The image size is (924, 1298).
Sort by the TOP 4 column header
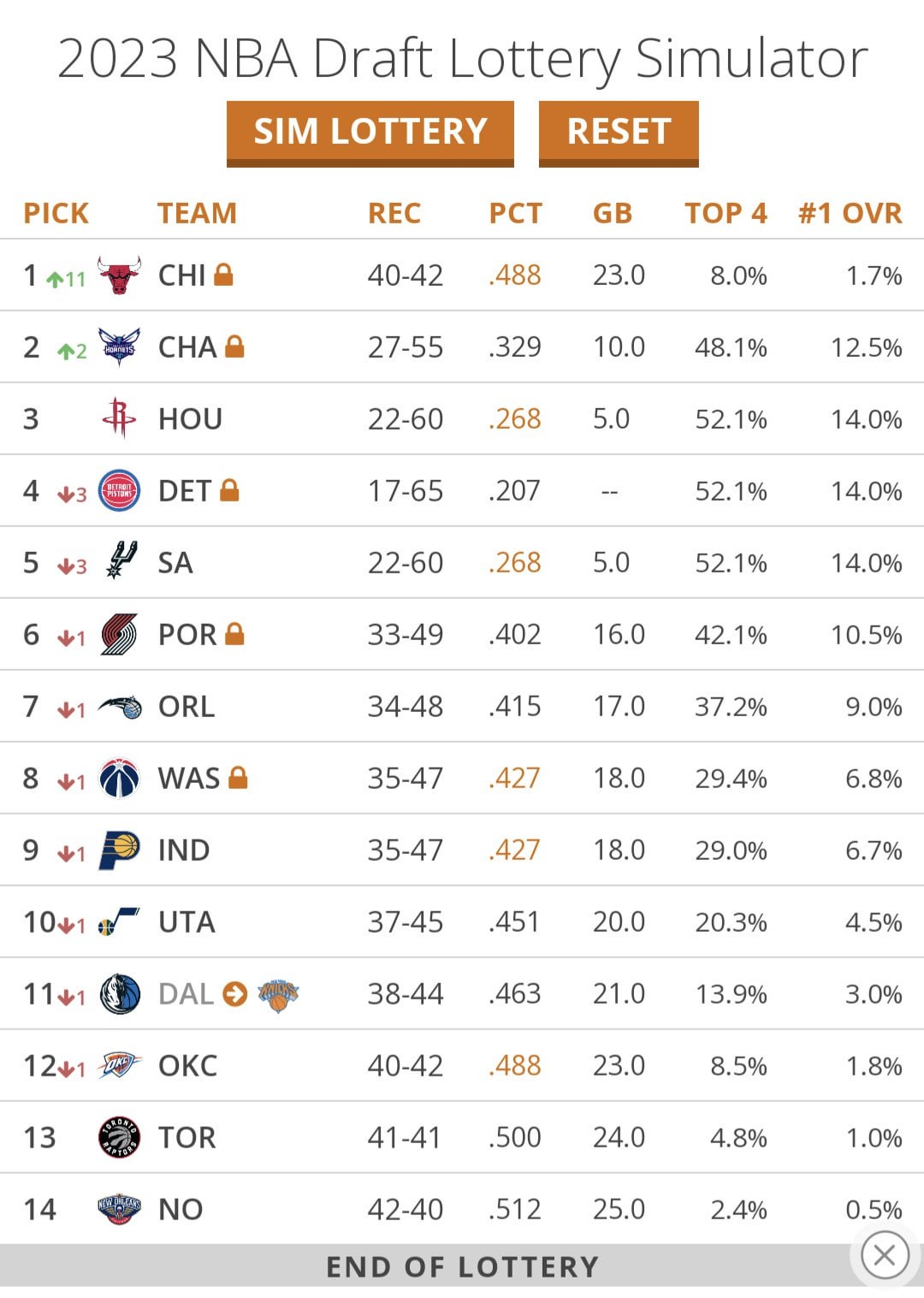click(x=726, y=213)
